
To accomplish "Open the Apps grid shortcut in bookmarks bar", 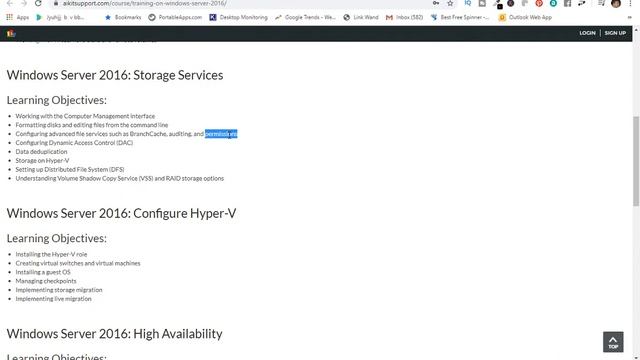I will click(17, 17).
